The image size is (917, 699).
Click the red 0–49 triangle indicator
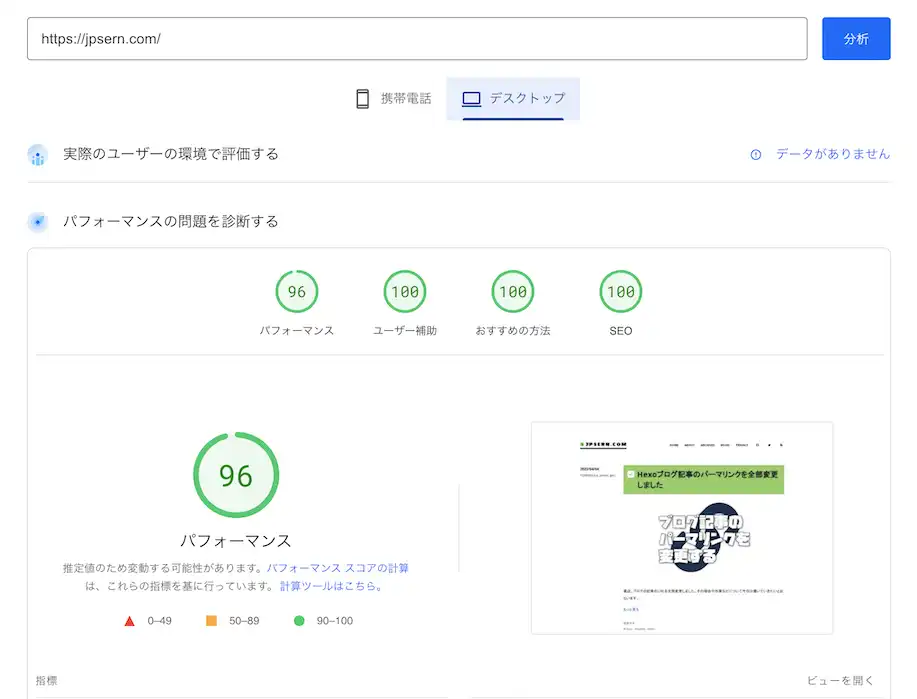(131, 620)
